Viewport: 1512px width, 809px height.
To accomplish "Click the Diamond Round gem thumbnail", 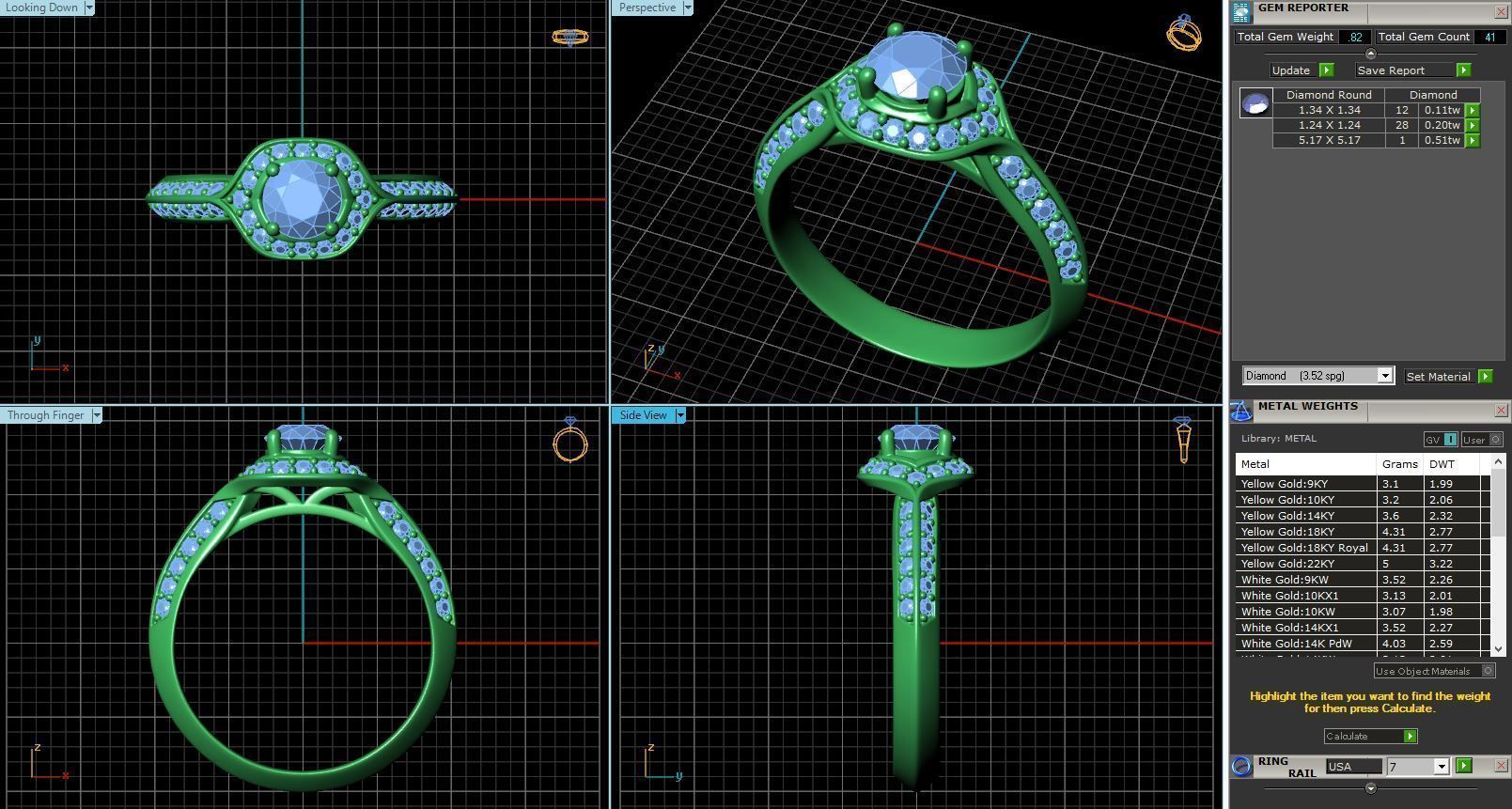I will tap(1255, 102).
